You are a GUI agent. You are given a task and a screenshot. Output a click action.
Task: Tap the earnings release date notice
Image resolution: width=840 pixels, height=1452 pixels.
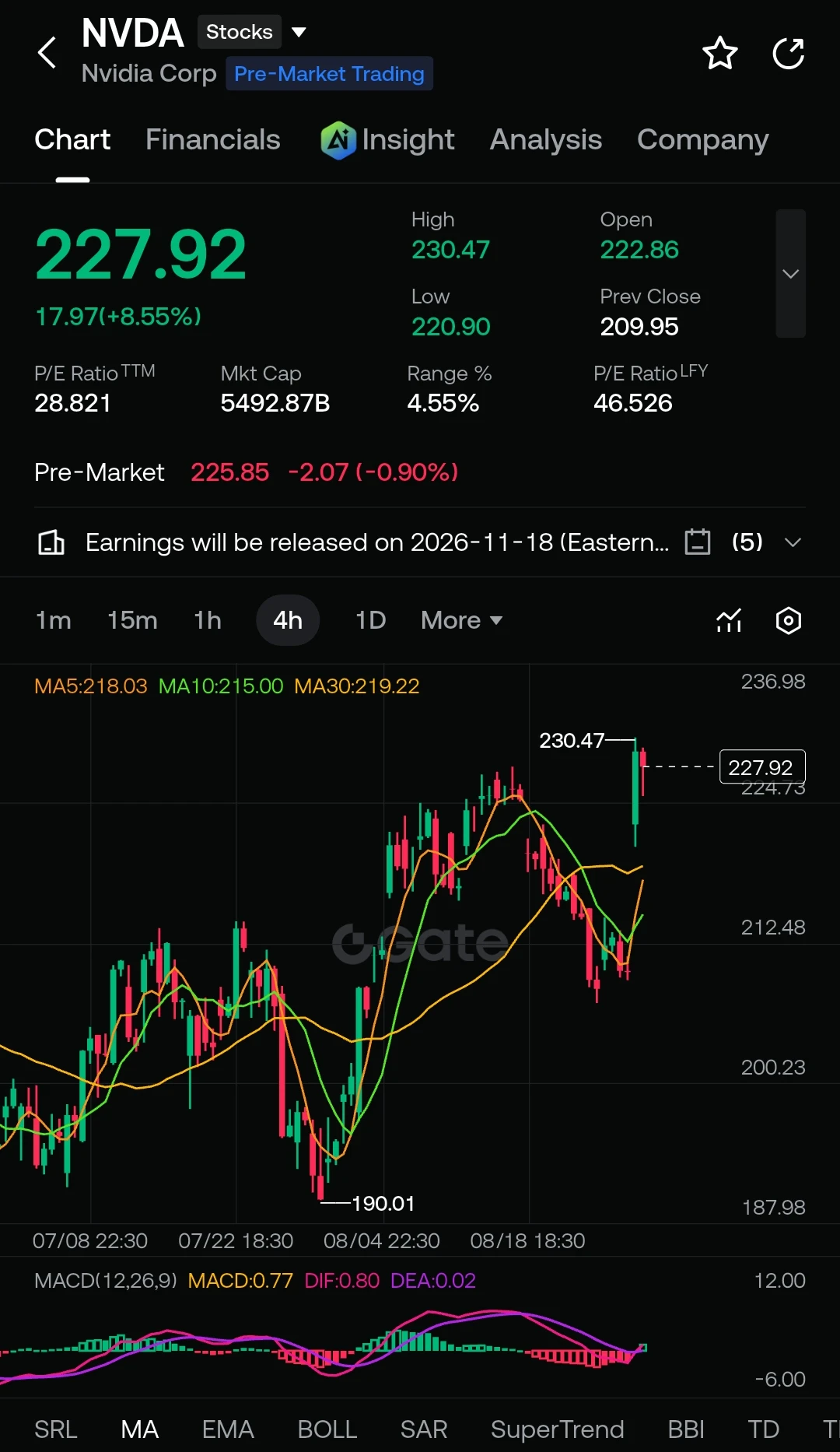pyautogui.click(x=377, y=542)
